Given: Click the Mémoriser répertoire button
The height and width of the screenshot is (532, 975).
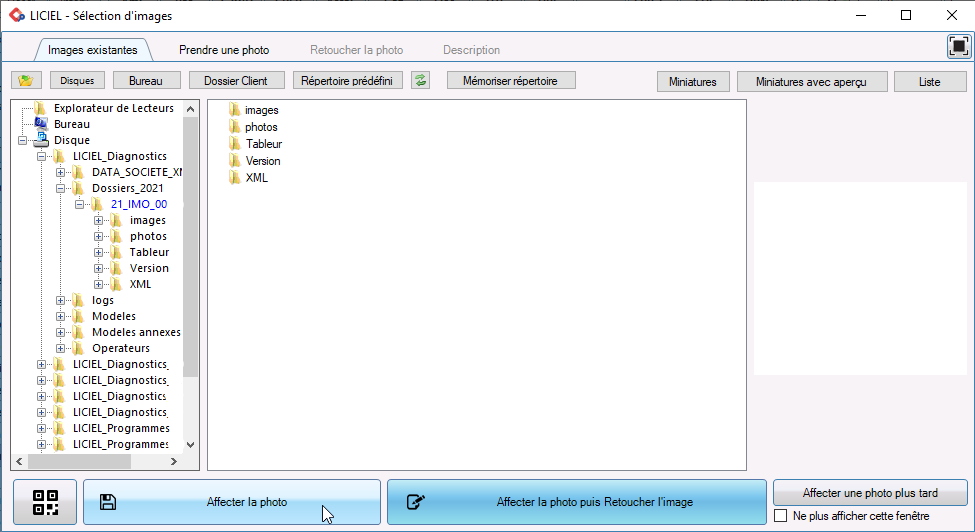Looking at the screenshot, I should tap(511, 81).
